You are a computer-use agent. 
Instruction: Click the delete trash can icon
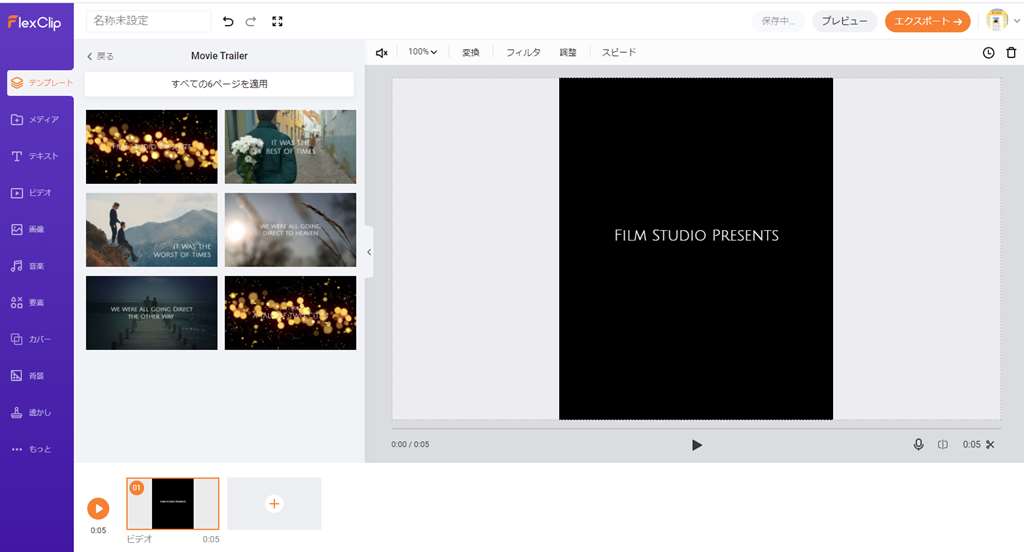1010,52
